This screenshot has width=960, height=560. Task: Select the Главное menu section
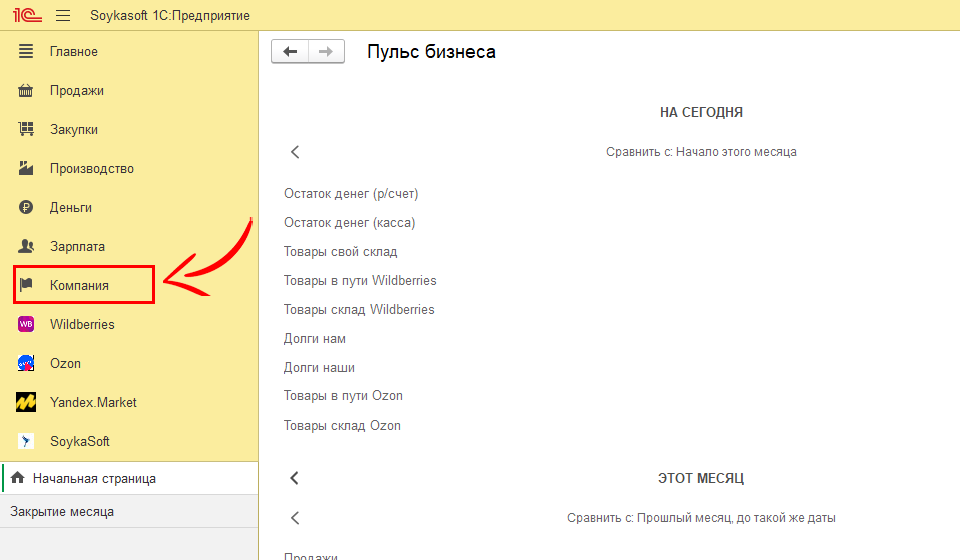pyautogui.click(x=74, y=52)
